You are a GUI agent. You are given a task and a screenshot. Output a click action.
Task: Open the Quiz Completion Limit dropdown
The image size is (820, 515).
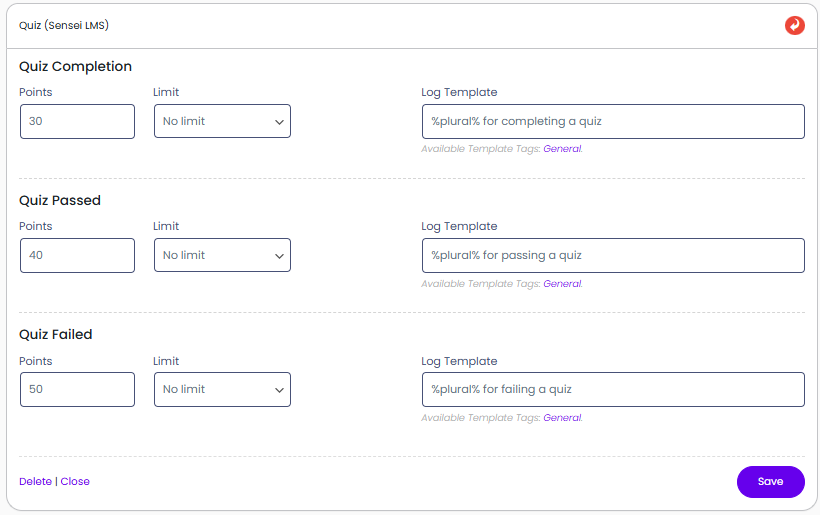(x=222, y=121)
